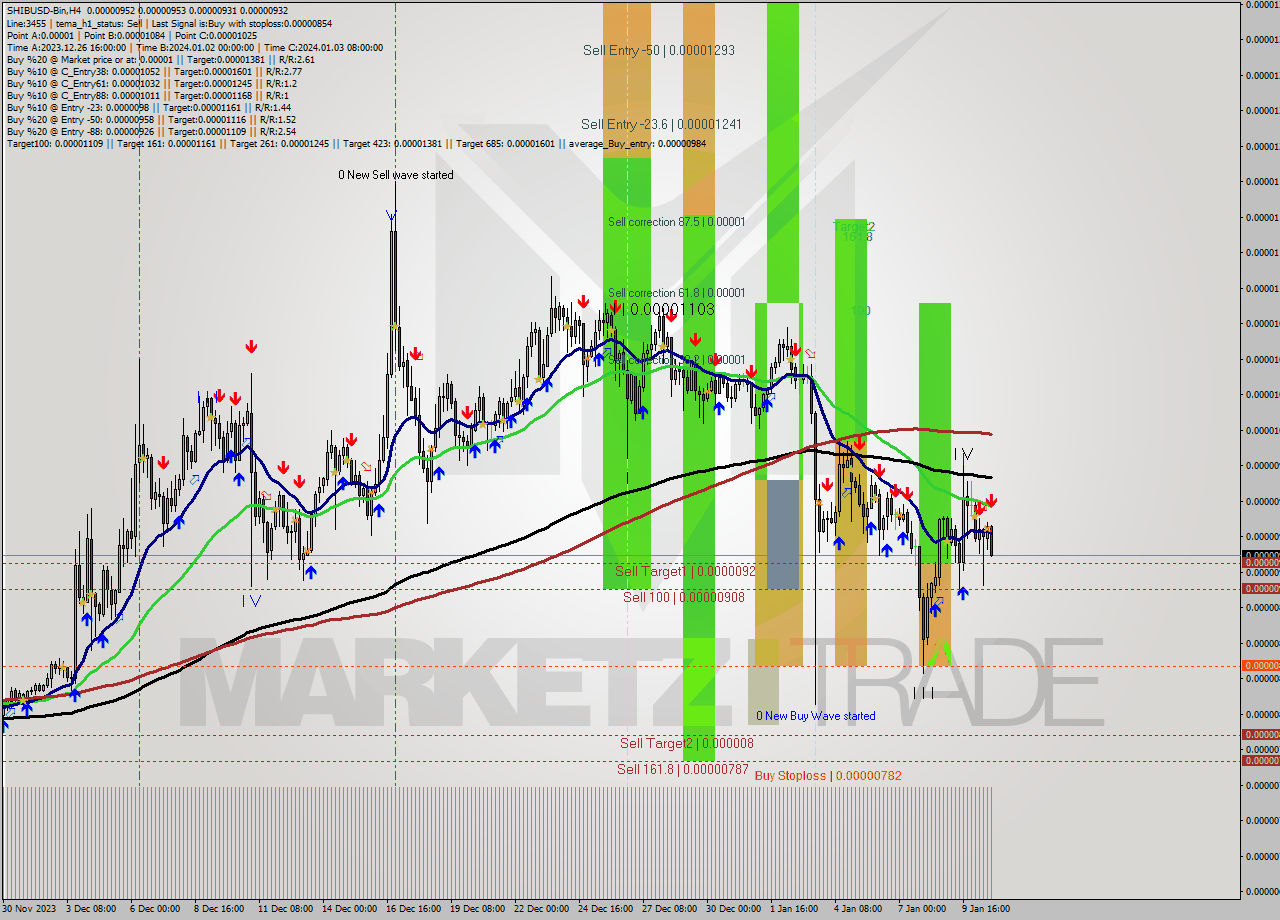
Task: Click the '24 Dec 16:00' time label
Action: (605, 909)
